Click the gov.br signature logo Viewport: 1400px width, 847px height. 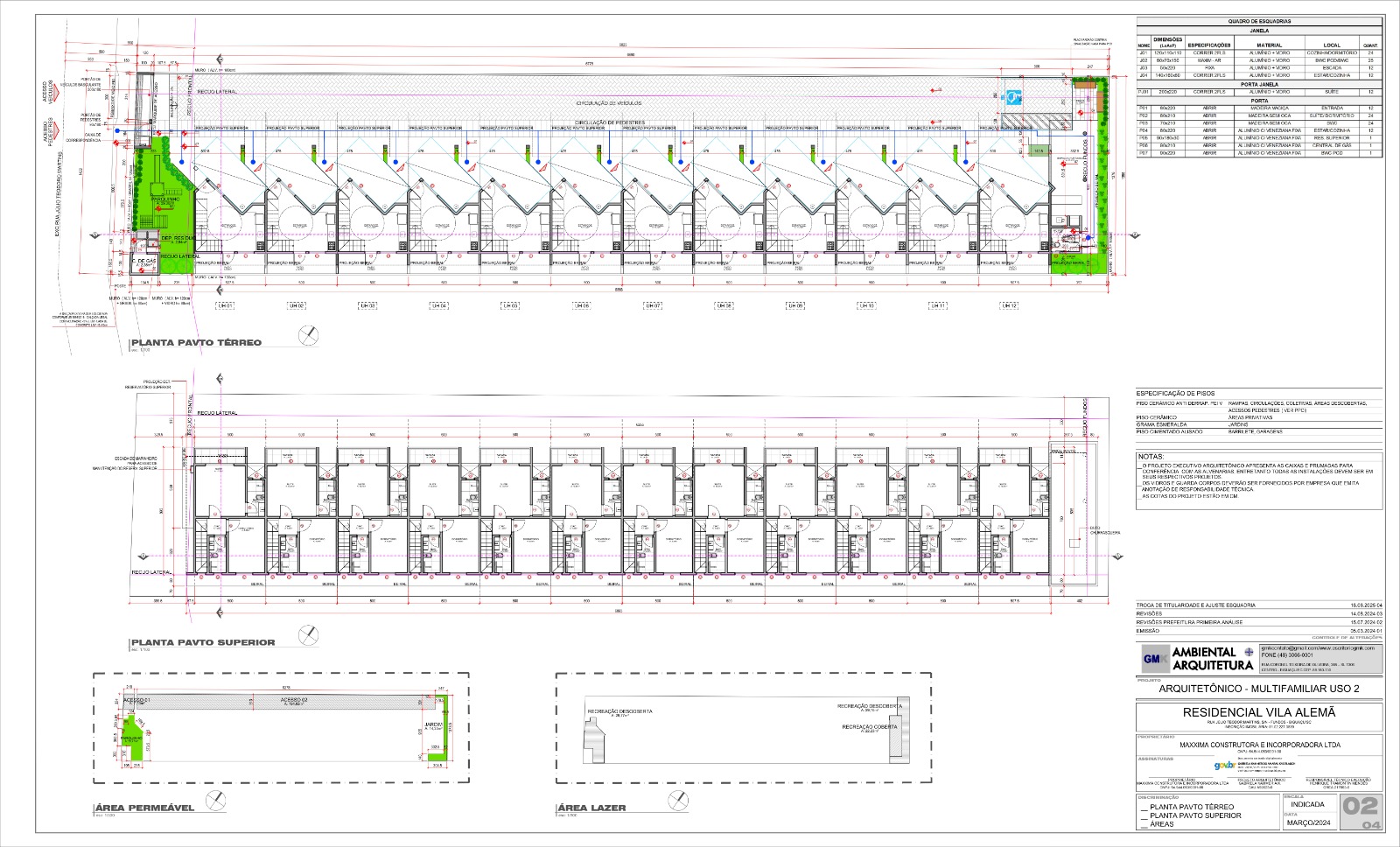[x=1223, y=766]
